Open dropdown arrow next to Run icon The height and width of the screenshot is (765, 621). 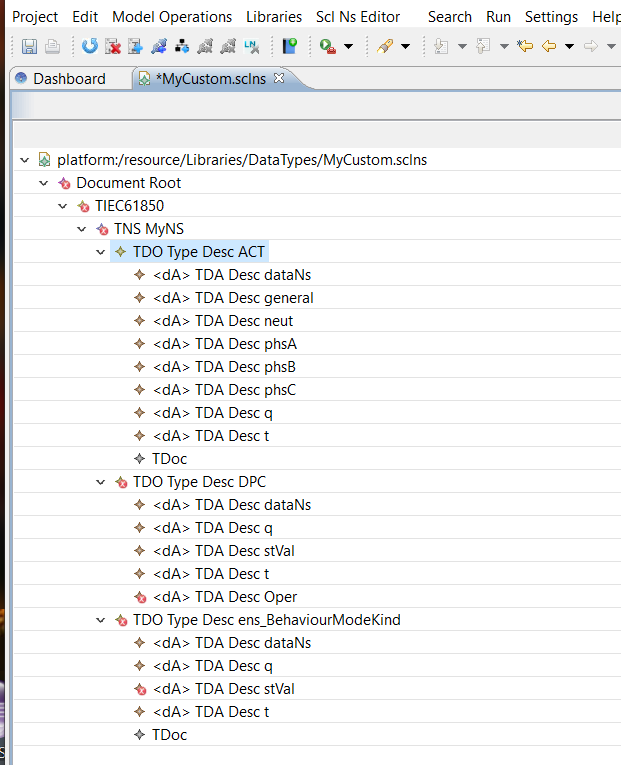tap(348, 46)
